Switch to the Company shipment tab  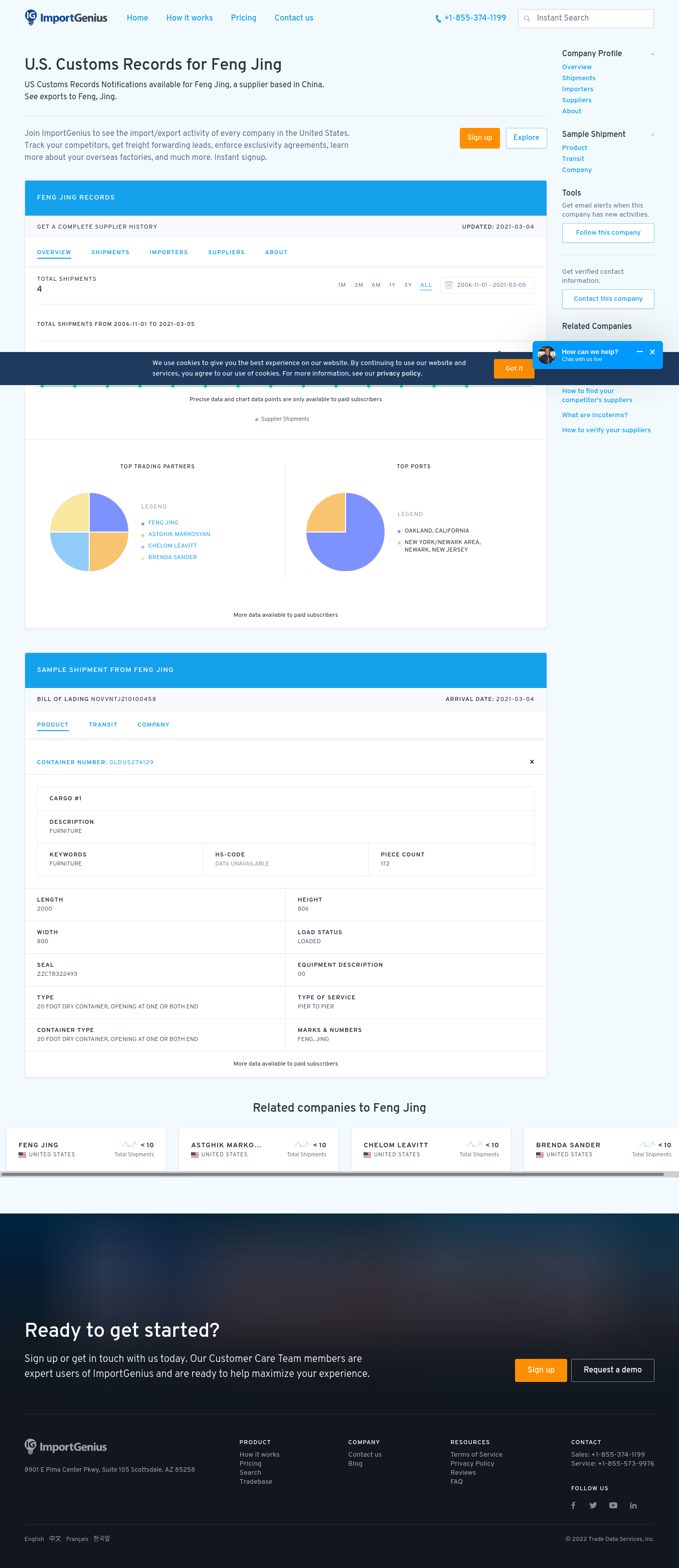coord(153,725)
